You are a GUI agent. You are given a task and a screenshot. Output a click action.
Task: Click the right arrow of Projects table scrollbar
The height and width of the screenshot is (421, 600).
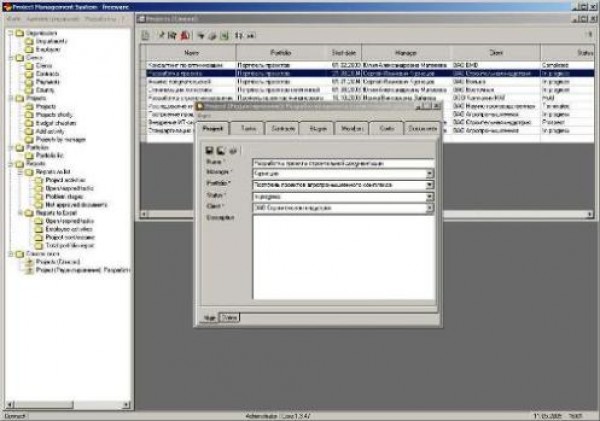(x=590, y=215)
